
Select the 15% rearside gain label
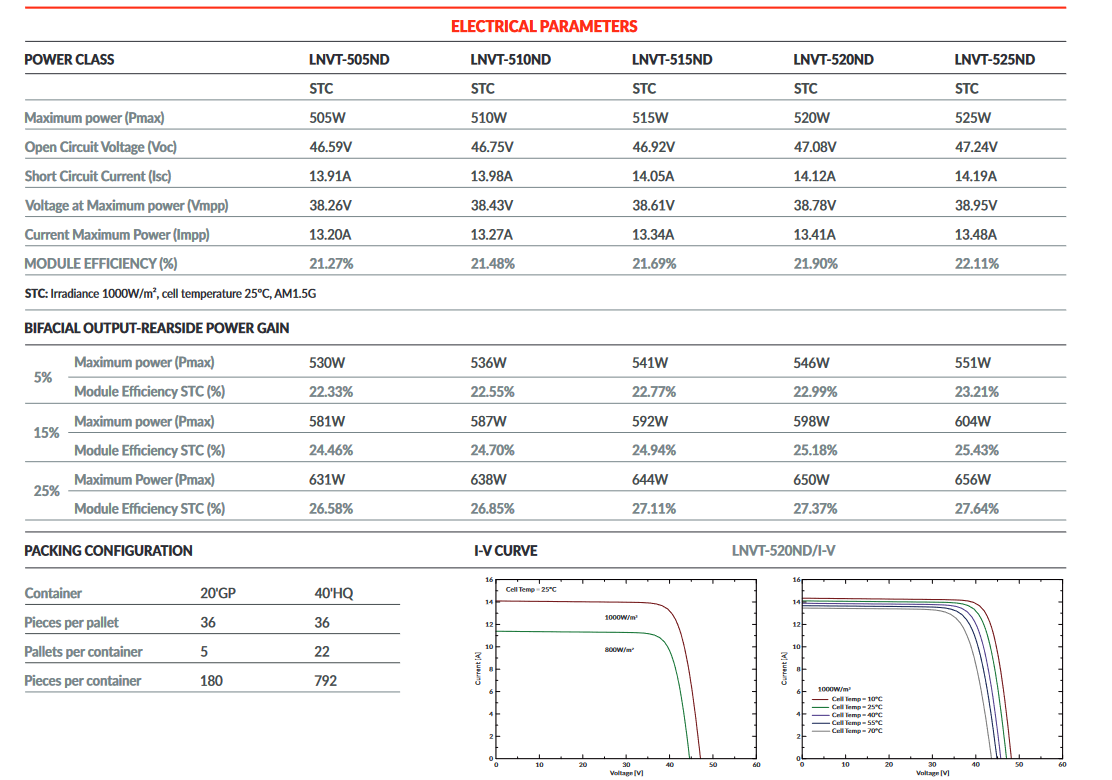pos(46,434)
